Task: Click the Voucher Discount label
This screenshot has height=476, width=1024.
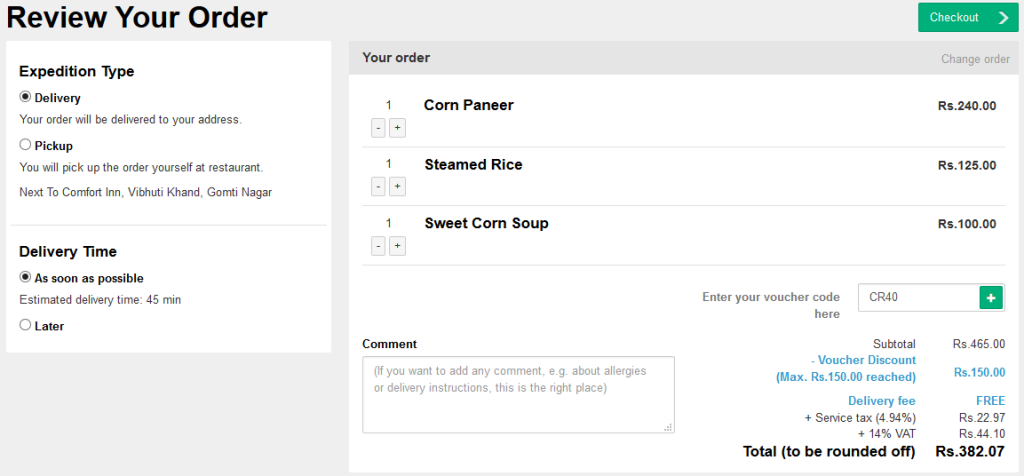Action: (x=865, y=360)
